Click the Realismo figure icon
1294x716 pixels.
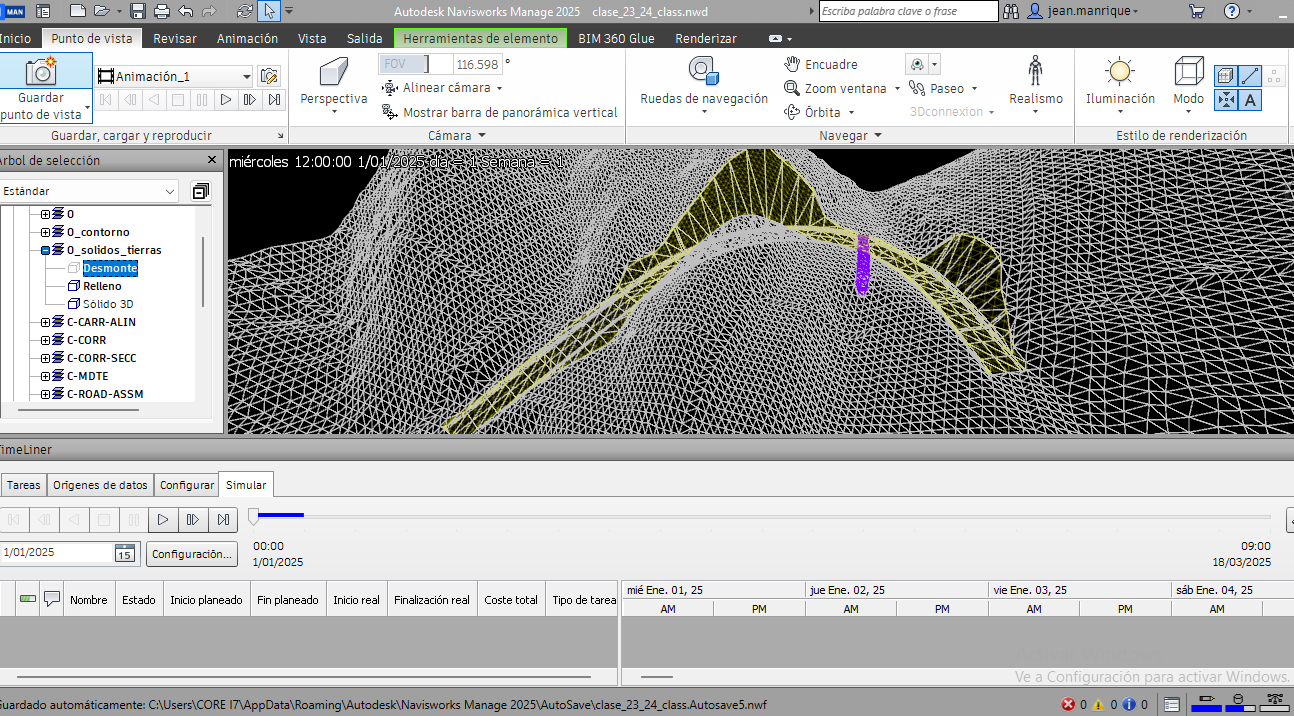[x=1035, y=72]
